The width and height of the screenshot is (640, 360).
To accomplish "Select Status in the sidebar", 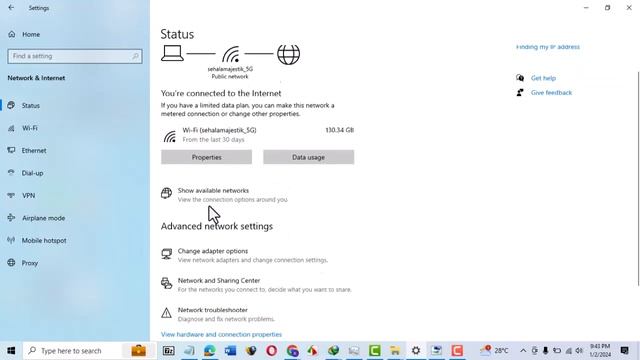I will tap(31, 105).
